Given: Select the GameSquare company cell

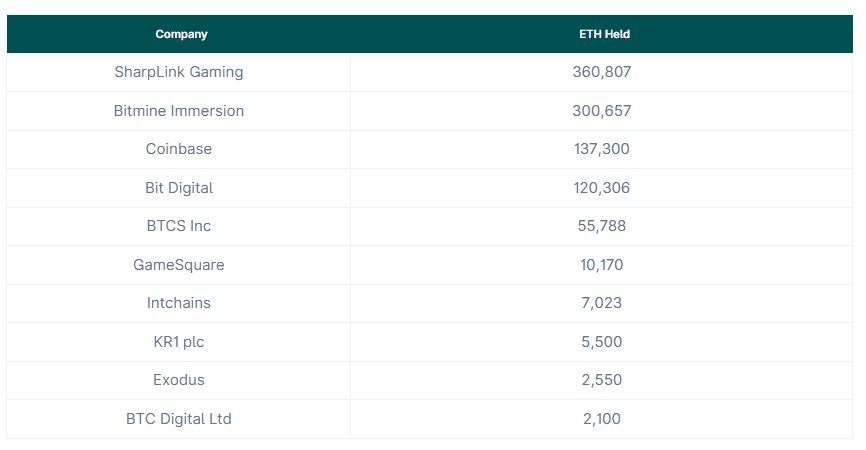Looking at the screenshot, I should tap(179, 265).
